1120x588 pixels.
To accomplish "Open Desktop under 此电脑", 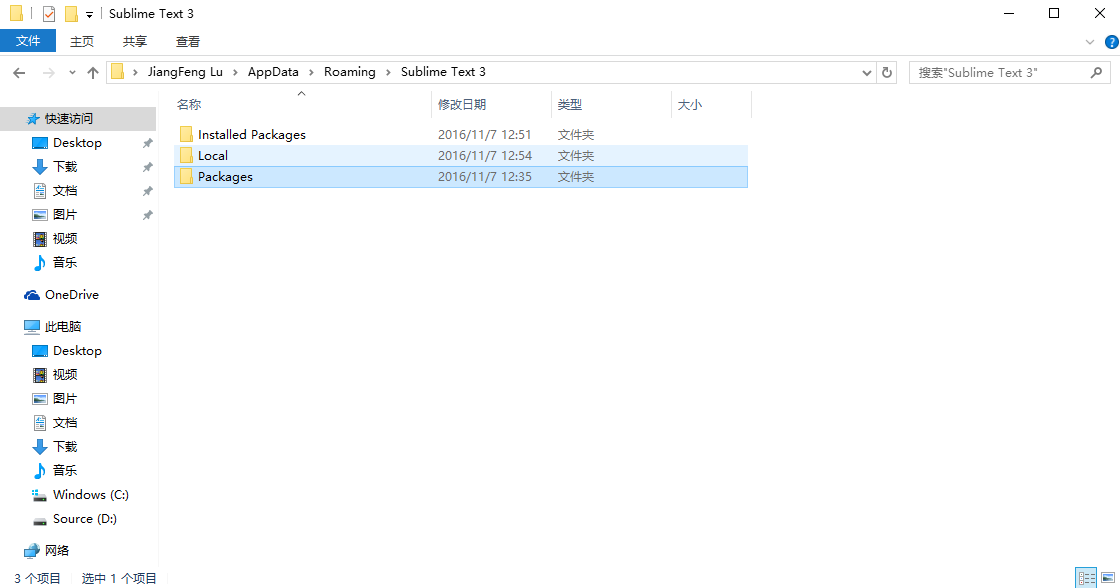I will point(77,351).
